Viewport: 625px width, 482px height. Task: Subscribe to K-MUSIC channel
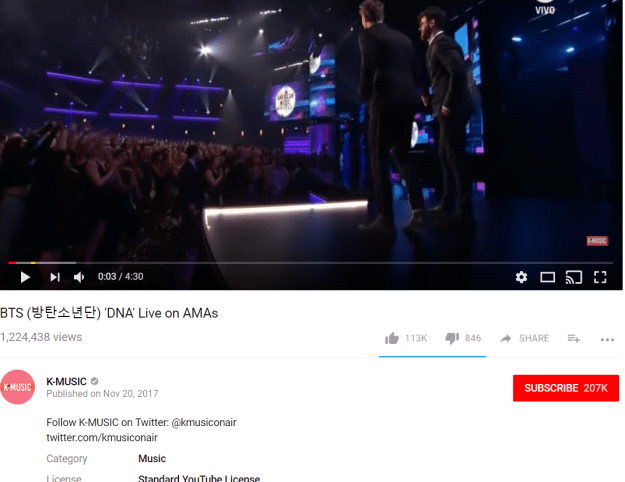click(x=566, y=388)
